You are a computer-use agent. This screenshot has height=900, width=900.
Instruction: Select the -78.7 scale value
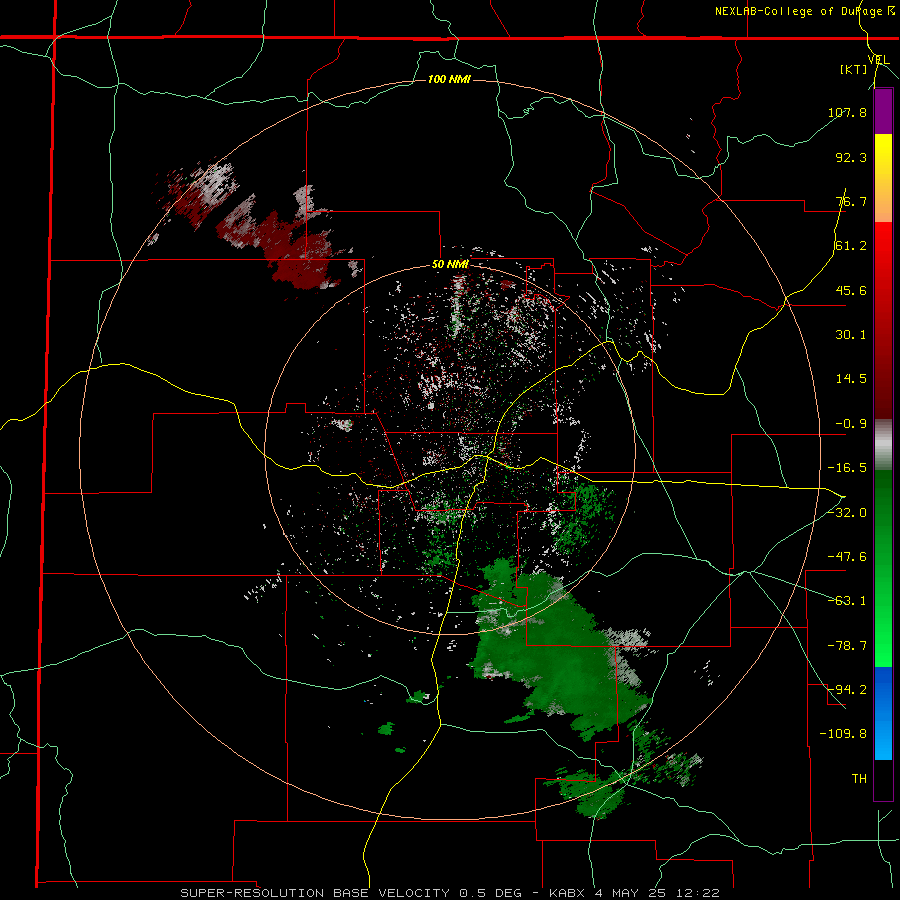click(x=847, y=646)
